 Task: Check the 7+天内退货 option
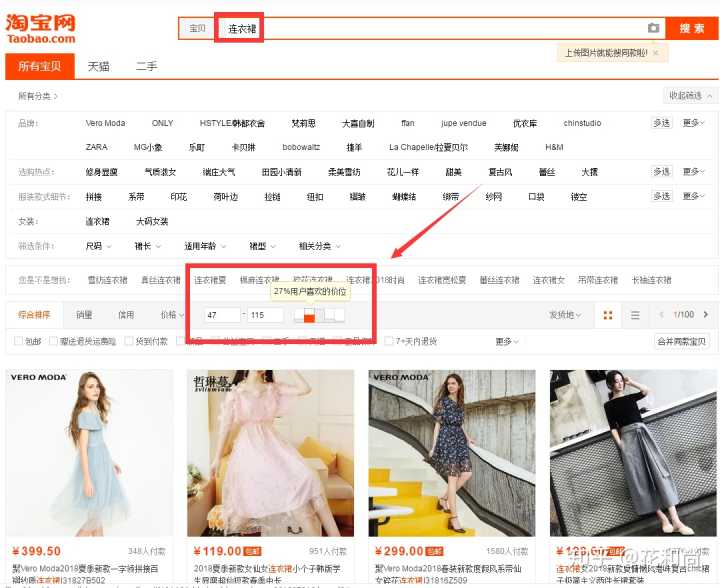point(389,341)
